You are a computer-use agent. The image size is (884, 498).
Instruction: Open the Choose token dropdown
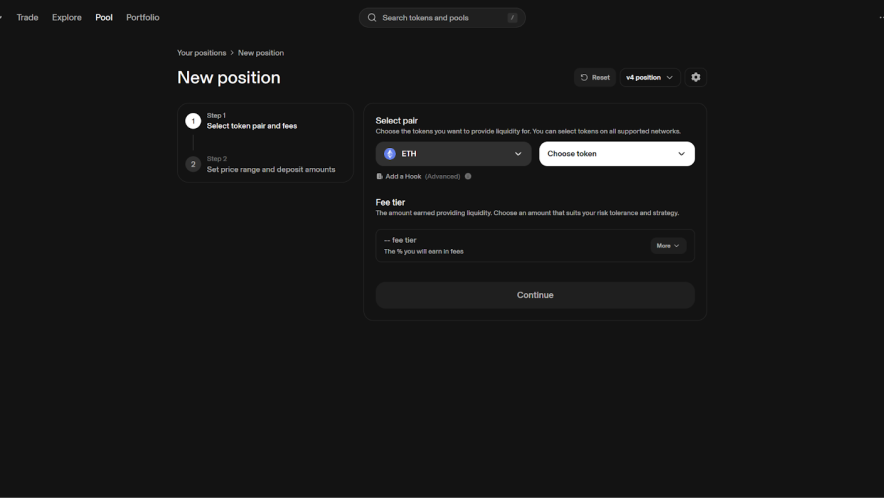point(616,154)
